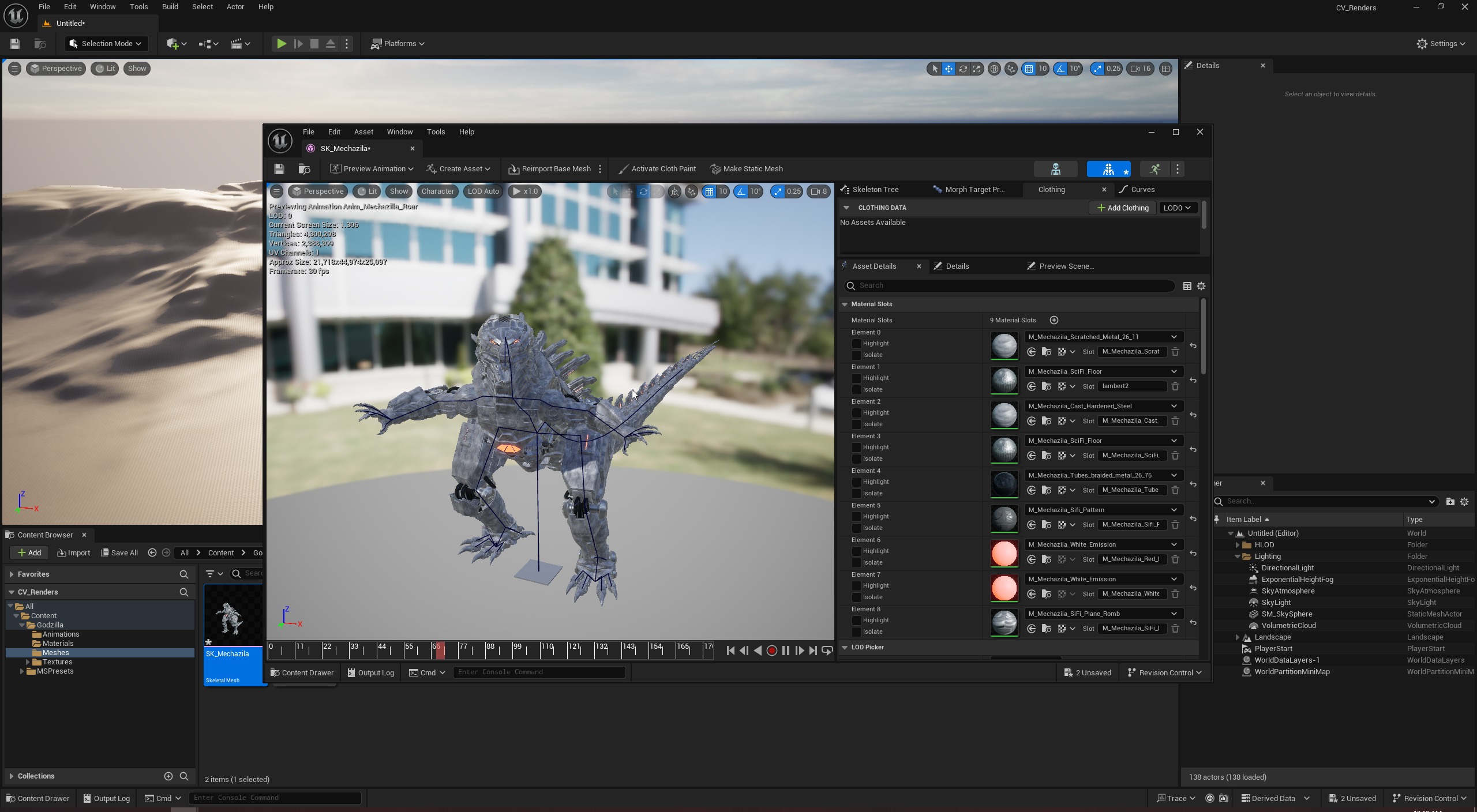Click the browse to asset icon in the mesh editor
Screen dimensions: 1477x812
pos(304,169)
